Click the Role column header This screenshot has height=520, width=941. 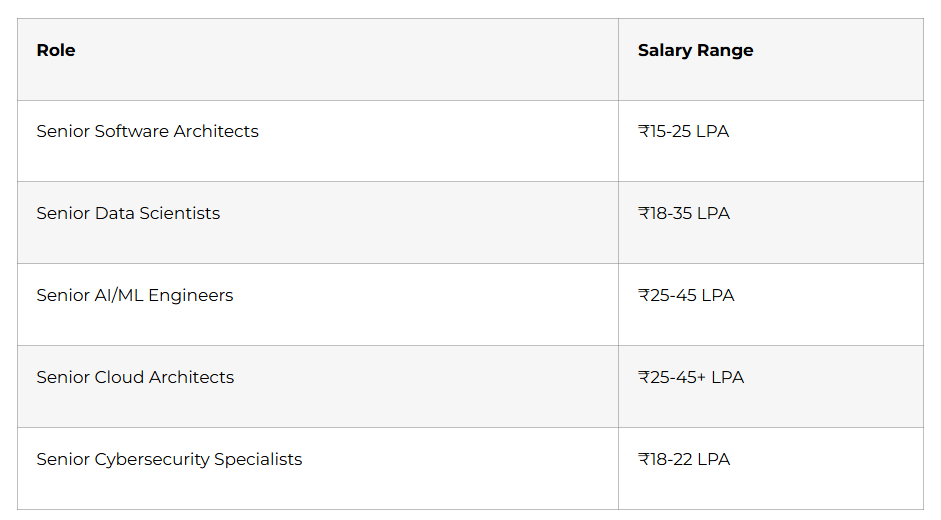tap(56, 50)
